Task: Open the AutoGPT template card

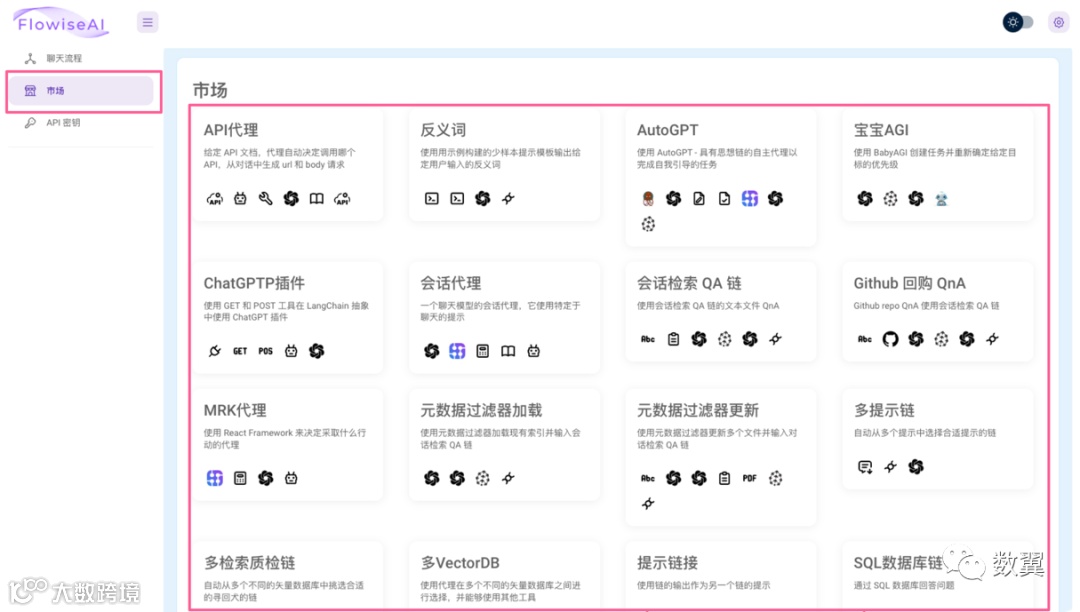Action: pos(721,178)
